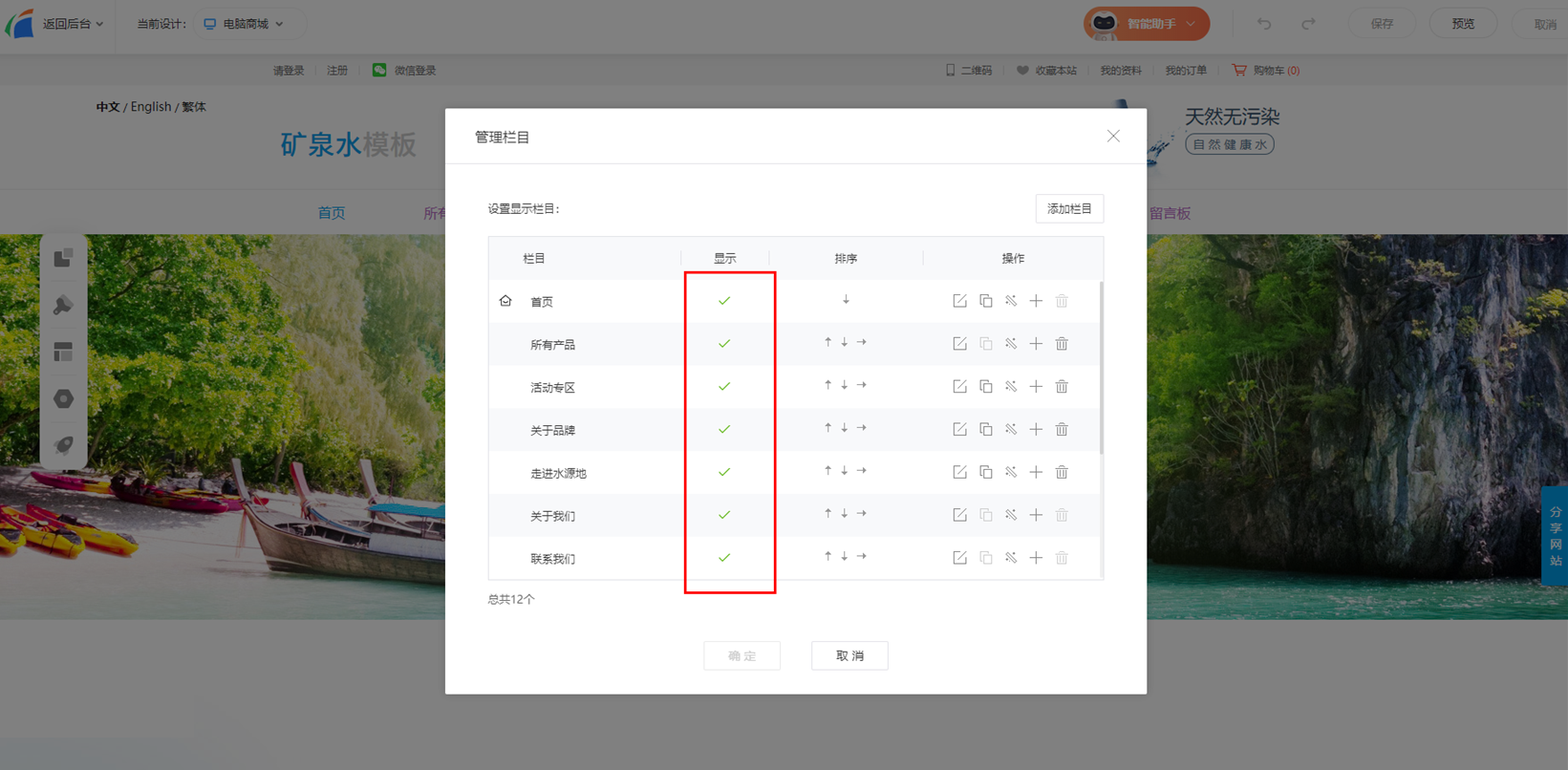Click the redo arrow in the top toolbar
This screenshot has width=1568, height=770.
[1308, 24]
